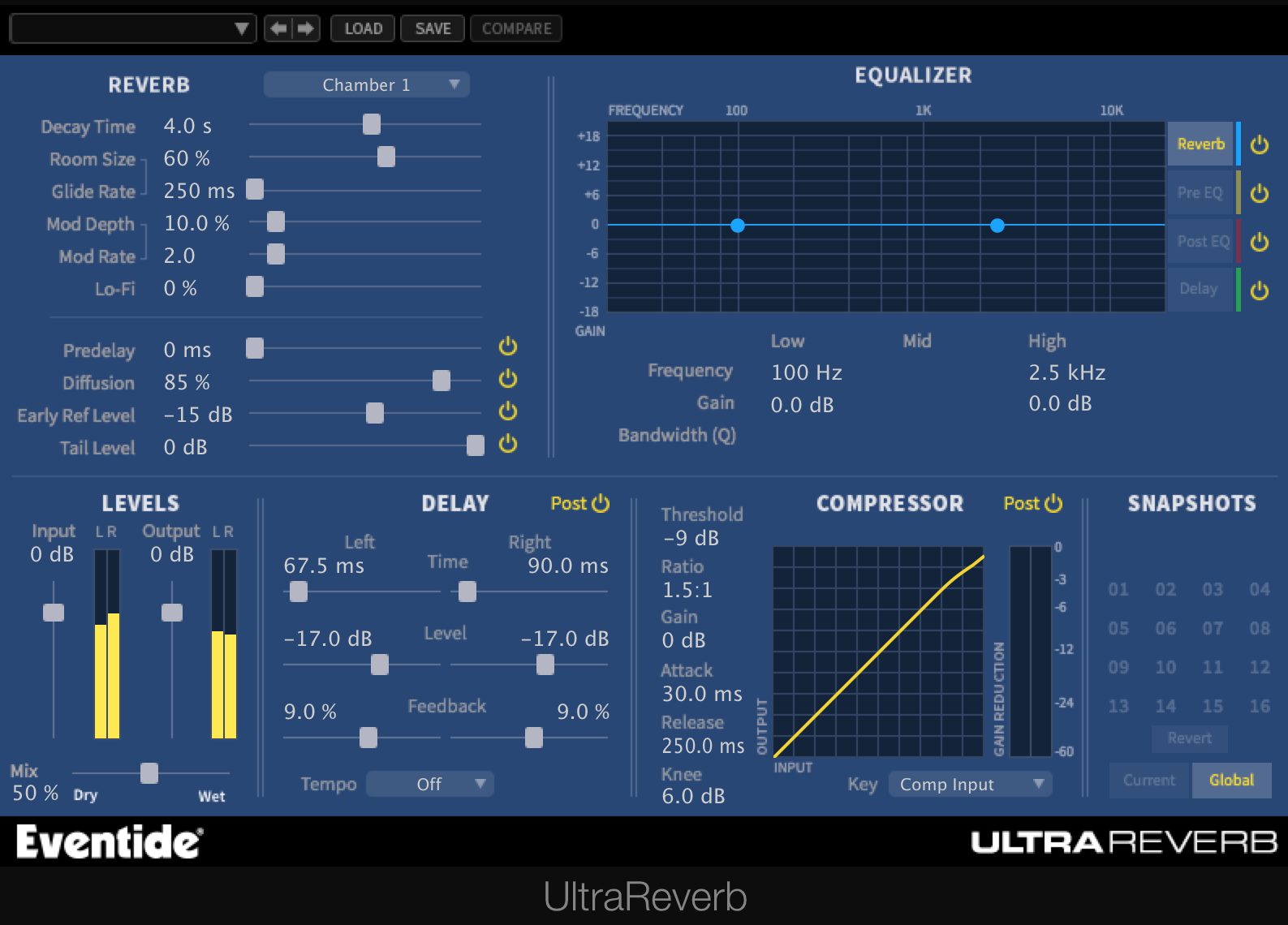Viewport: 1288px width, 925px height.
Task: Toggle the Early Ref Level power button
Action: point(508,411)
